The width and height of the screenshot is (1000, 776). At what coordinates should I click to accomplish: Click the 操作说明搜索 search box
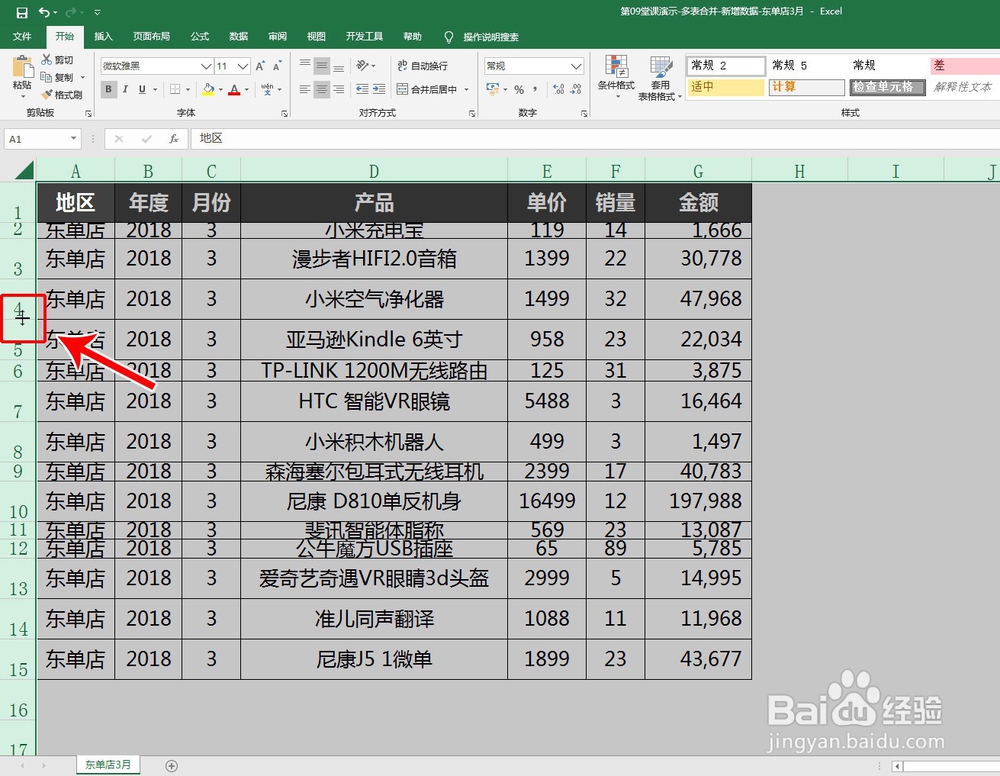point(490,37)
